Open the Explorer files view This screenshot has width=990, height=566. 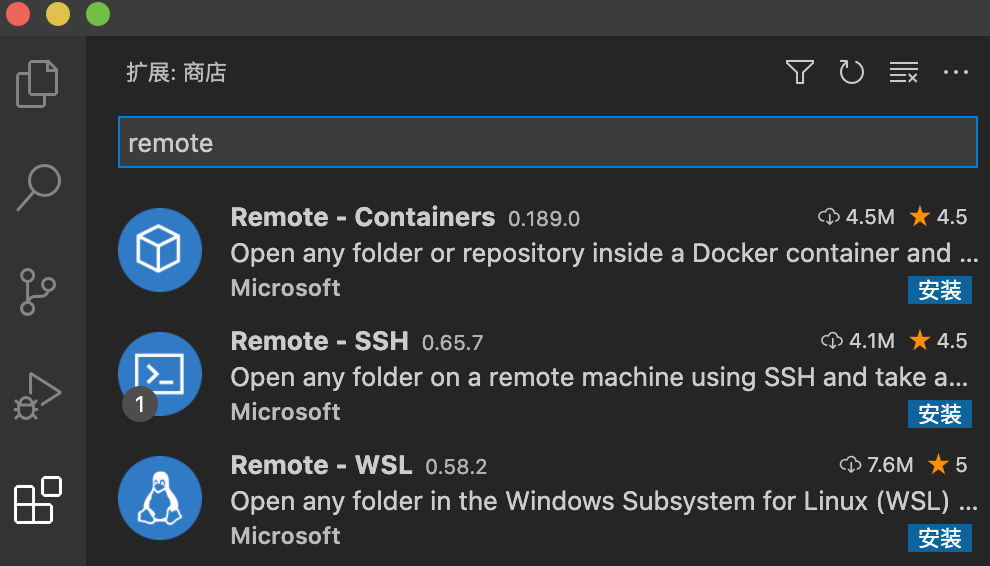pyautogui.click(x=38, y=84)
